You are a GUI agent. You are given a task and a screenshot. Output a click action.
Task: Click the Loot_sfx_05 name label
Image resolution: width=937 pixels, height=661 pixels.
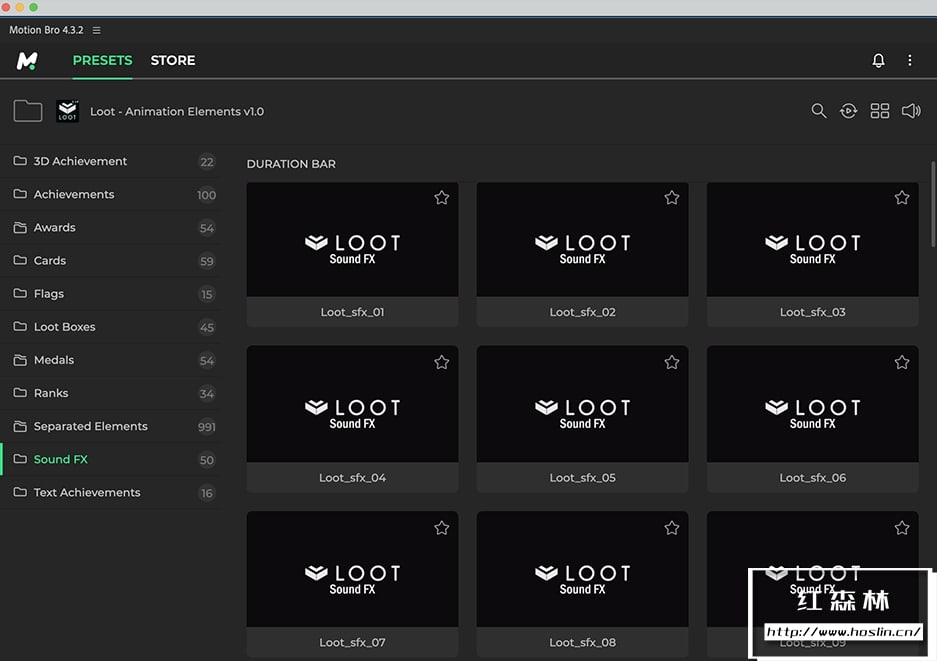[583, 478]
